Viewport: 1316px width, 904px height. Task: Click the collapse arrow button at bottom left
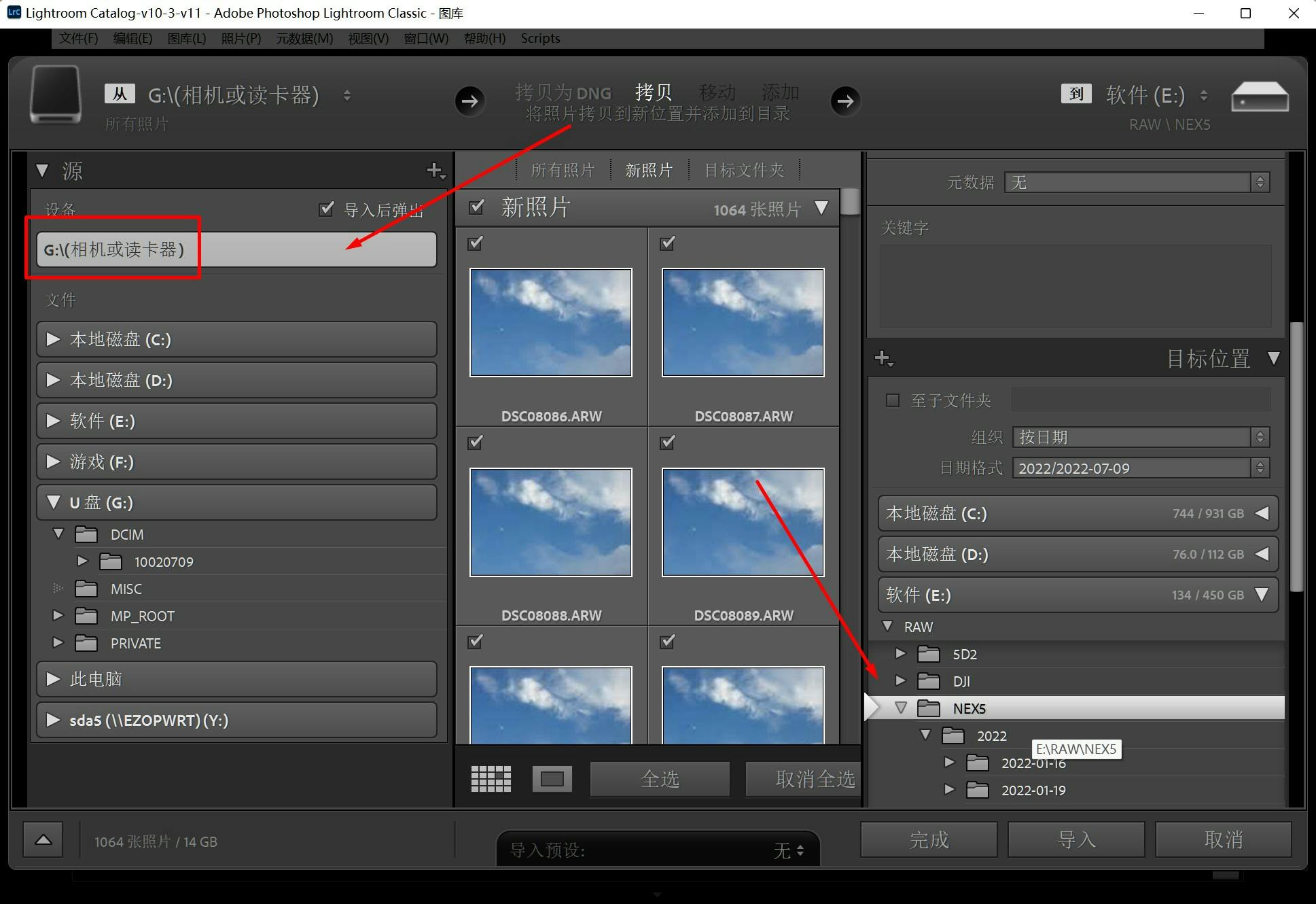click(x=43, y=840)
